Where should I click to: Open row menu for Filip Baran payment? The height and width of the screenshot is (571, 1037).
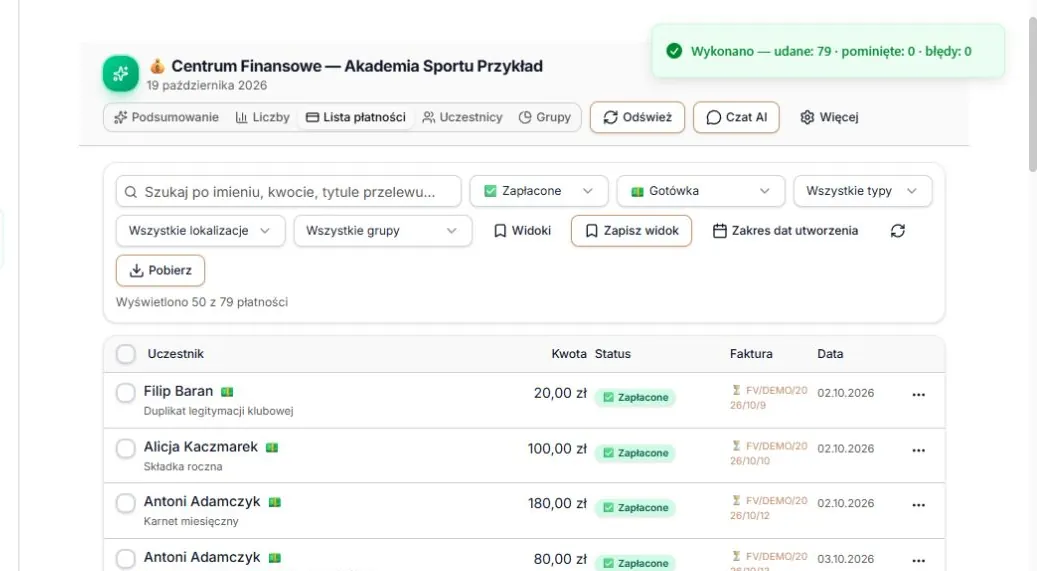click(919, 395)
